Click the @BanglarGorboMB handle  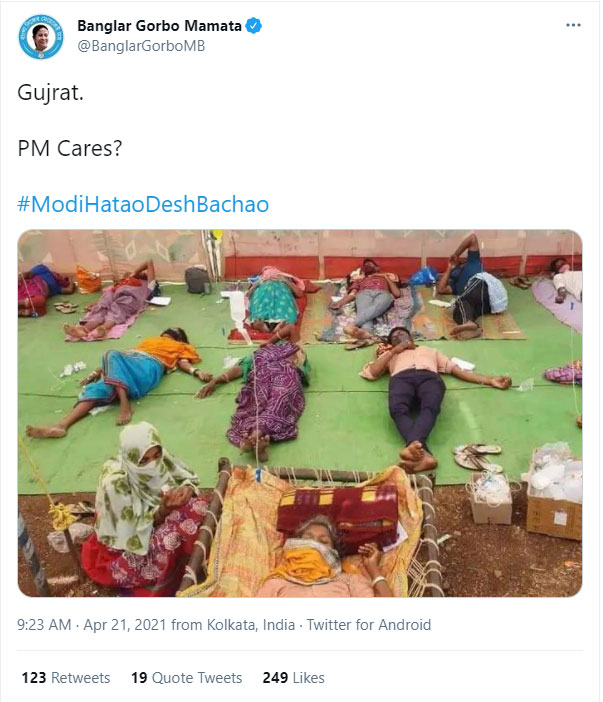coord(141,46)
